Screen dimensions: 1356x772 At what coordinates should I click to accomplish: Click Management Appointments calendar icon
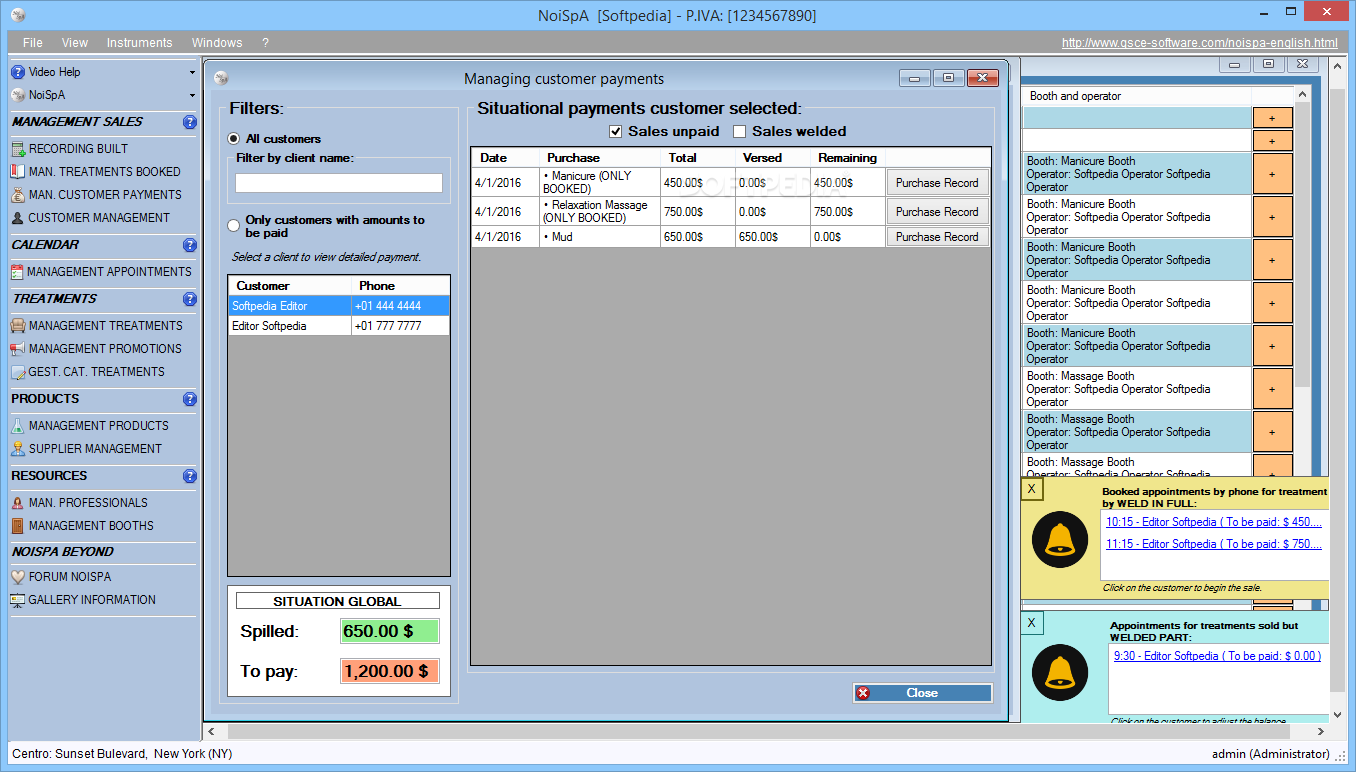[x=18, y=272]
